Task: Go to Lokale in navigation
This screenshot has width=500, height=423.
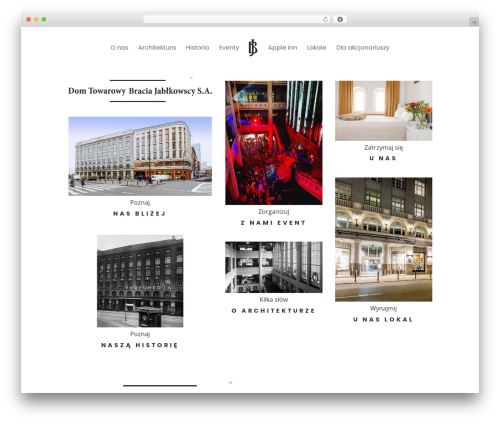Action: pos(316,48)
